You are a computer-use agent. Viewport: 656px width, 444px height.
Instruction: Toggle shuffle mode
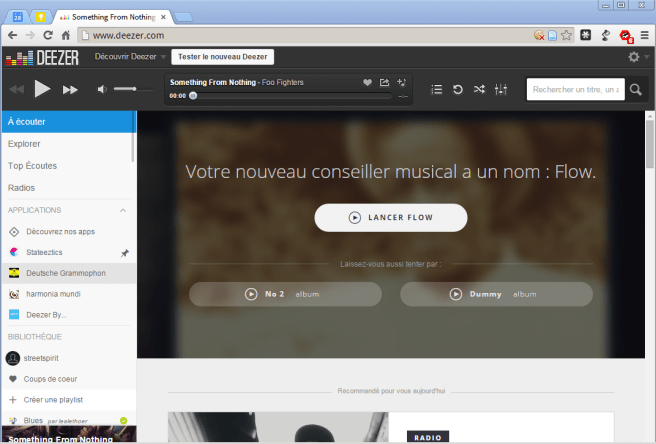[x=479, y=89]
